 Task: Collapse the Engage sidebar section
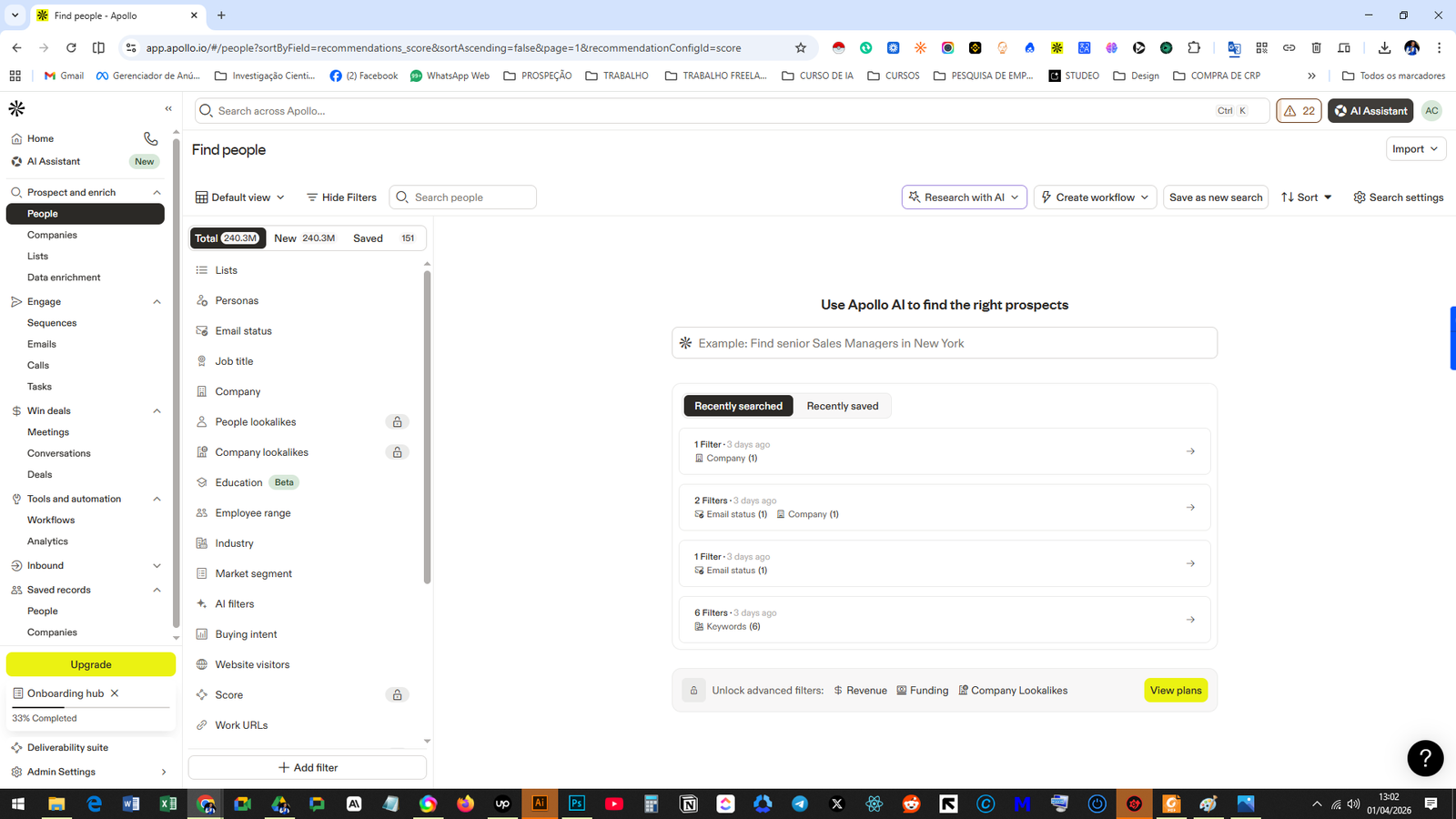pyautogui.click(x=157, y=302)
